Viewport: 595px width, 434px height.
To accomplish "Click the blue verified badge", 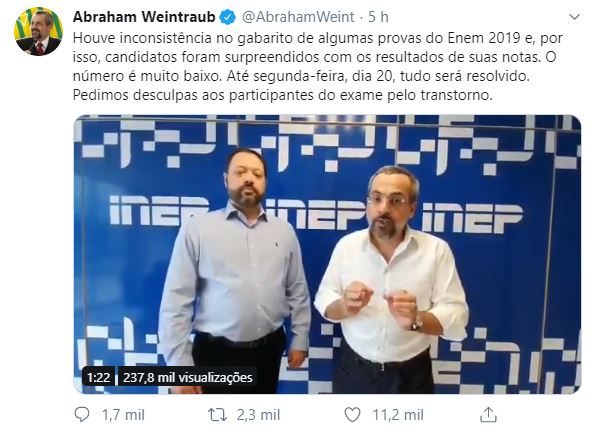I will 228,17.
